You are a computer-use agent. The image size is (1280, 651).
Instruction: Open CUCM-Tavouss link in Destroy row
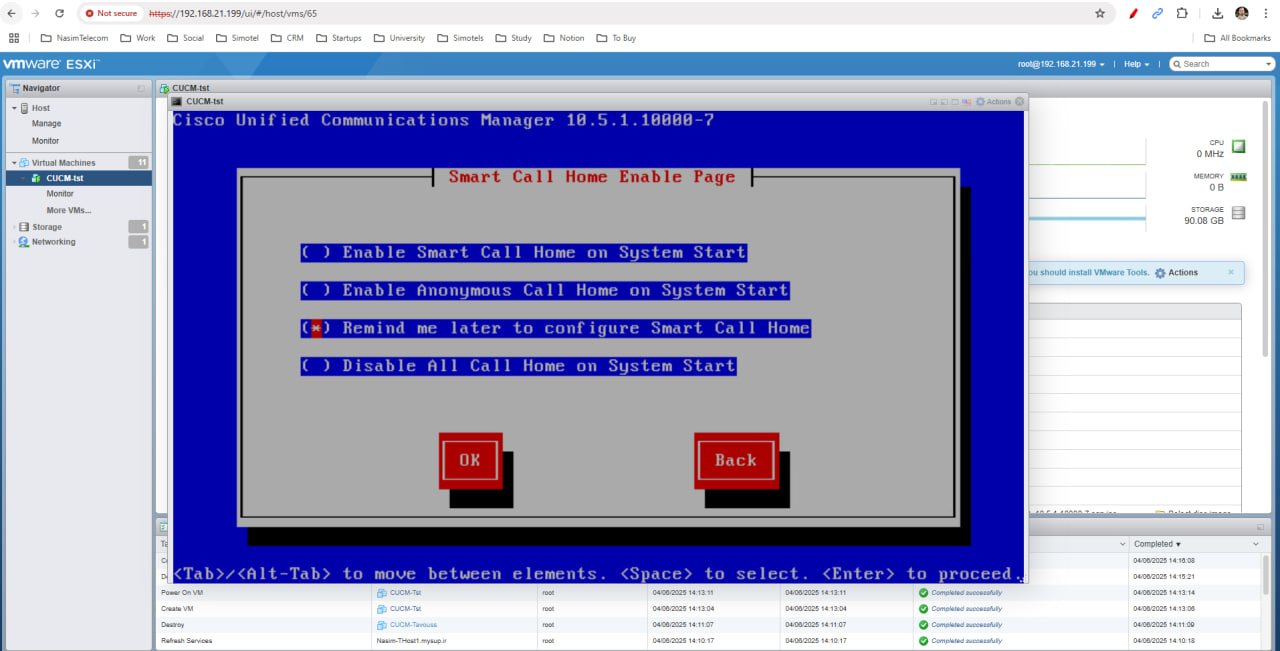(413, 624)
